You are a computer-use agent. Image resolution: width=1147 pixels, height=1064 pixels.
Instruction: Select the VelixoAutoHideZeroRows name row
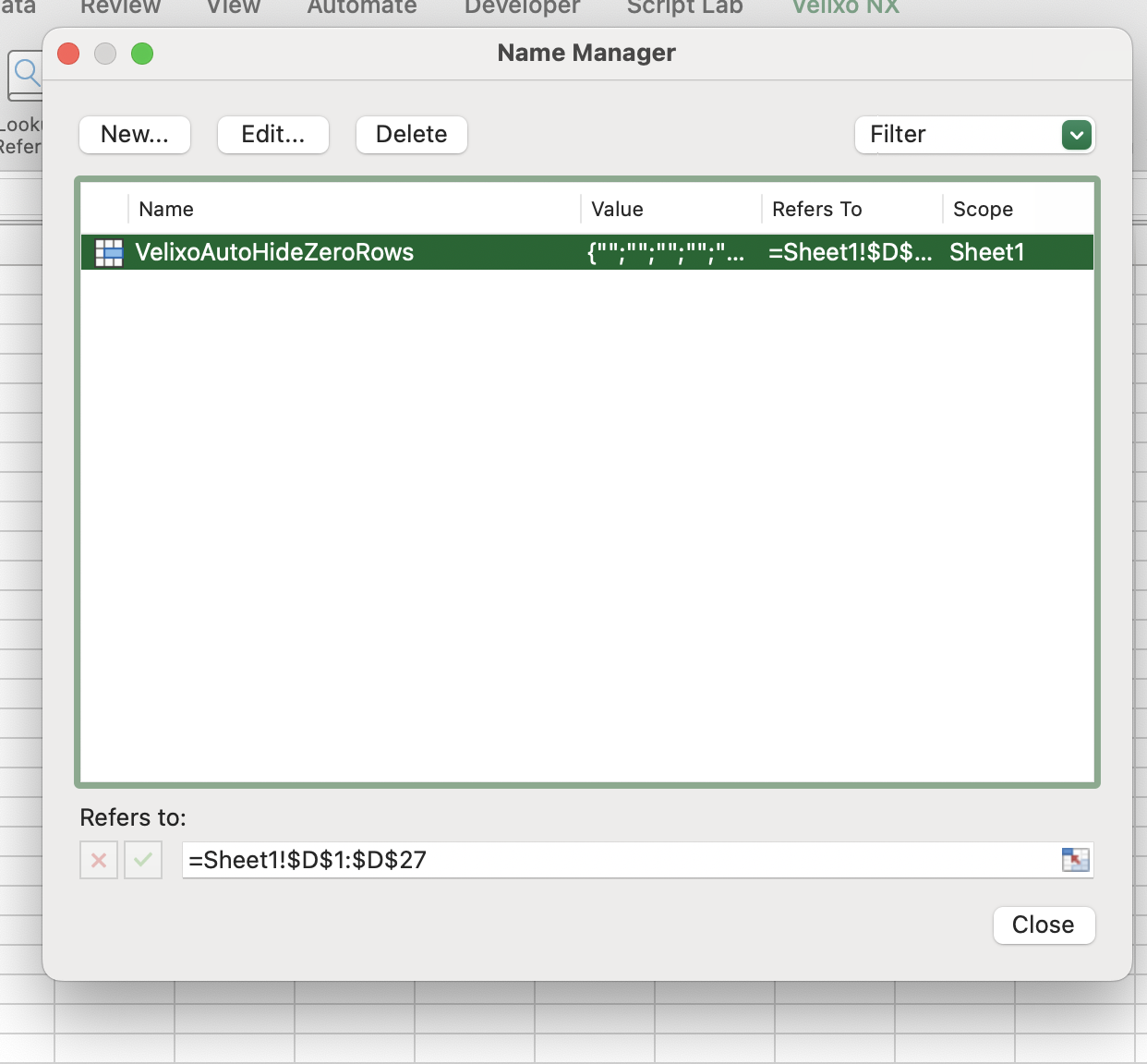pos(587,252)
